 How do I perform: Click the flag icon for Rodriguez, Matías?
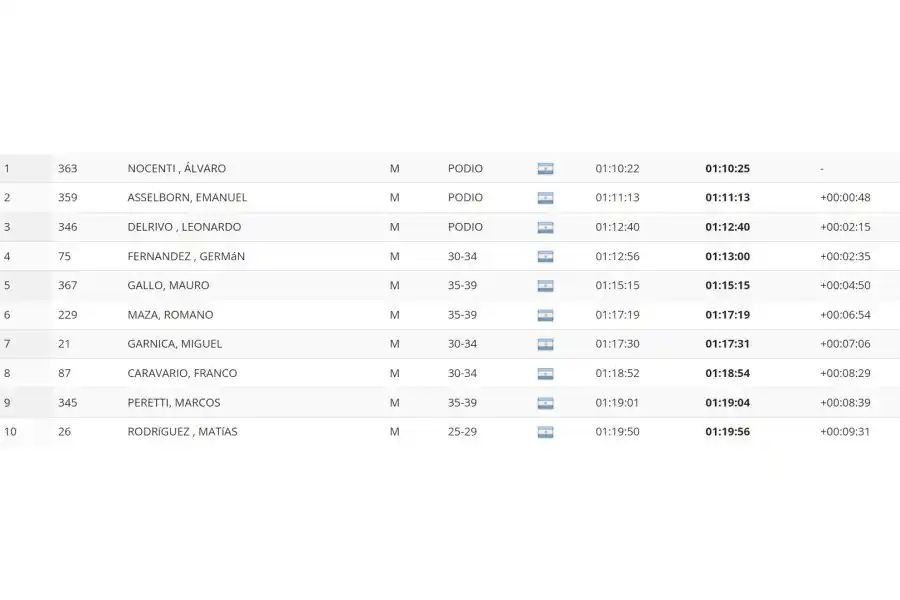pos(545,432)
